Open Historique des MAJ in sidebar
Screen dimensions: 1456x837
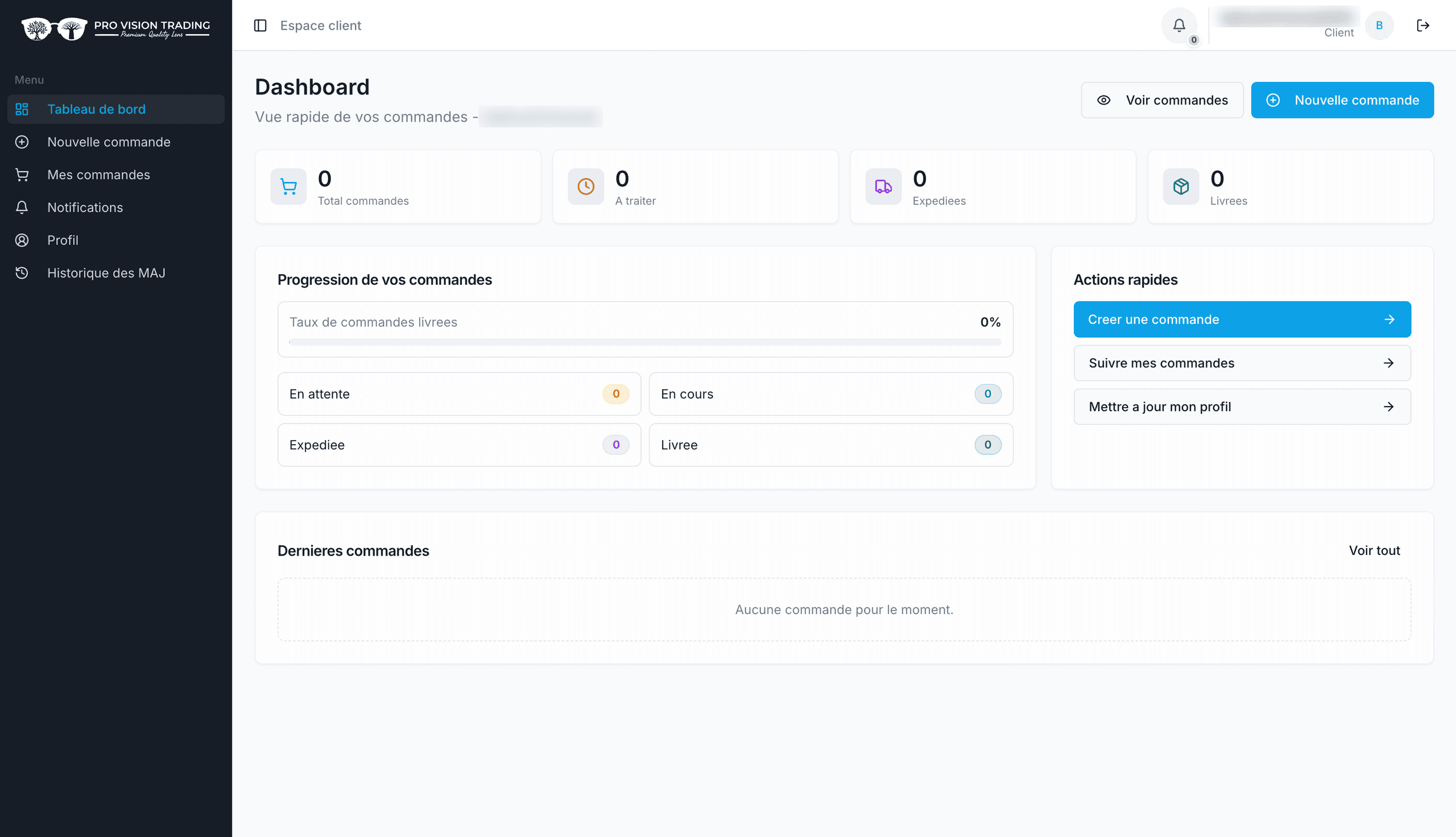[x=115, y=273]
